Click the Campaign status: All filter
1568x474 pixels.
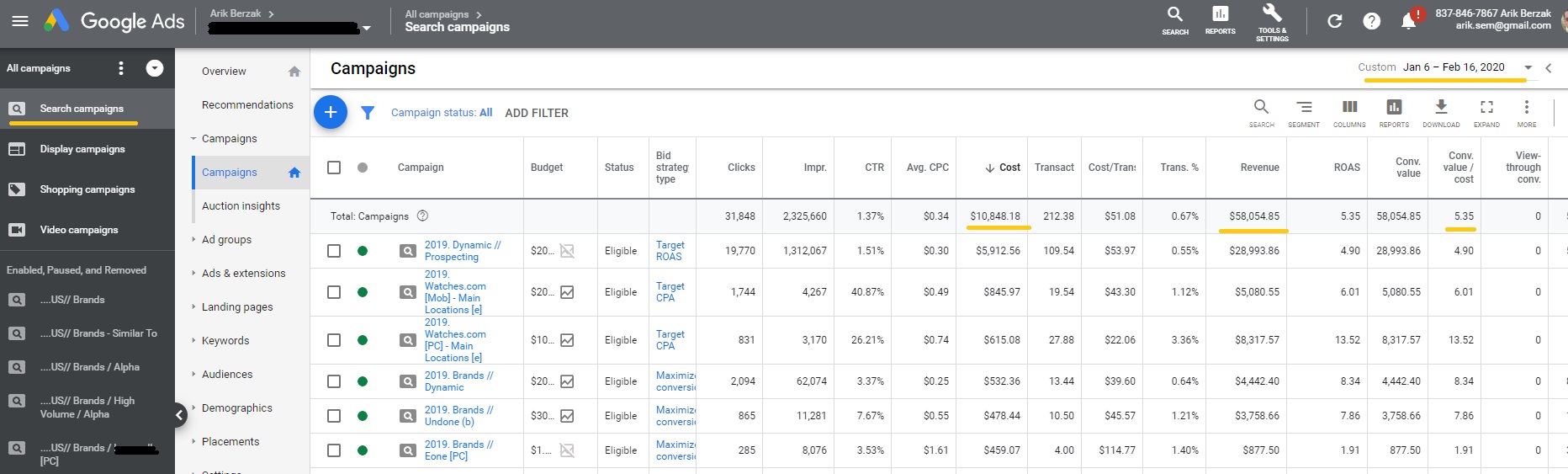pos(442,113)
